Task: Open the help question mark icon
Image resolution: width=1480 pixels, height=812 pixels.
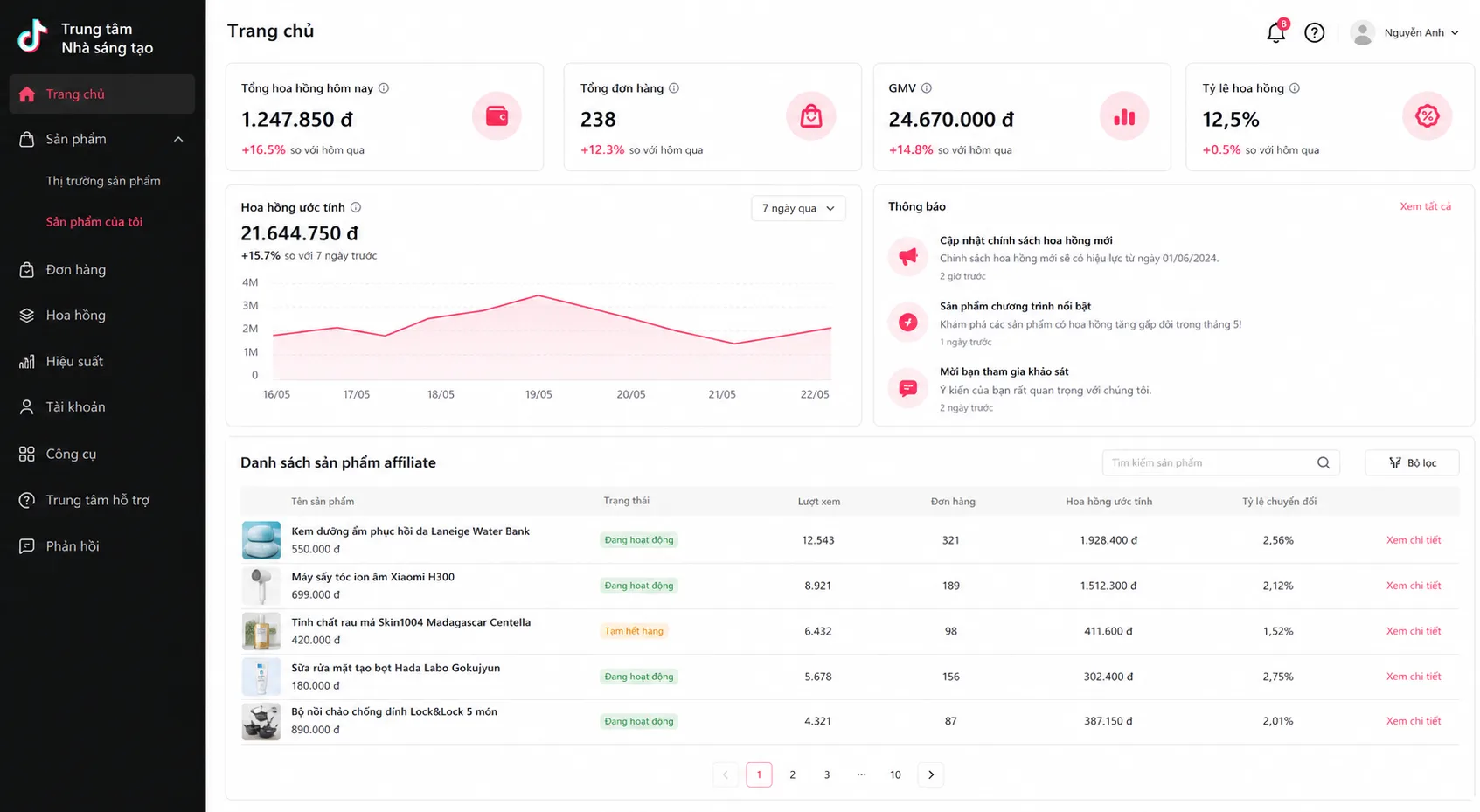Action: coord(1314,32)
